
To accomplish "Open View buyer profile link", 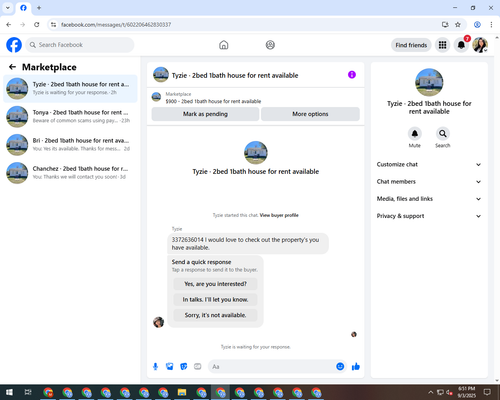I will [279, 215].
